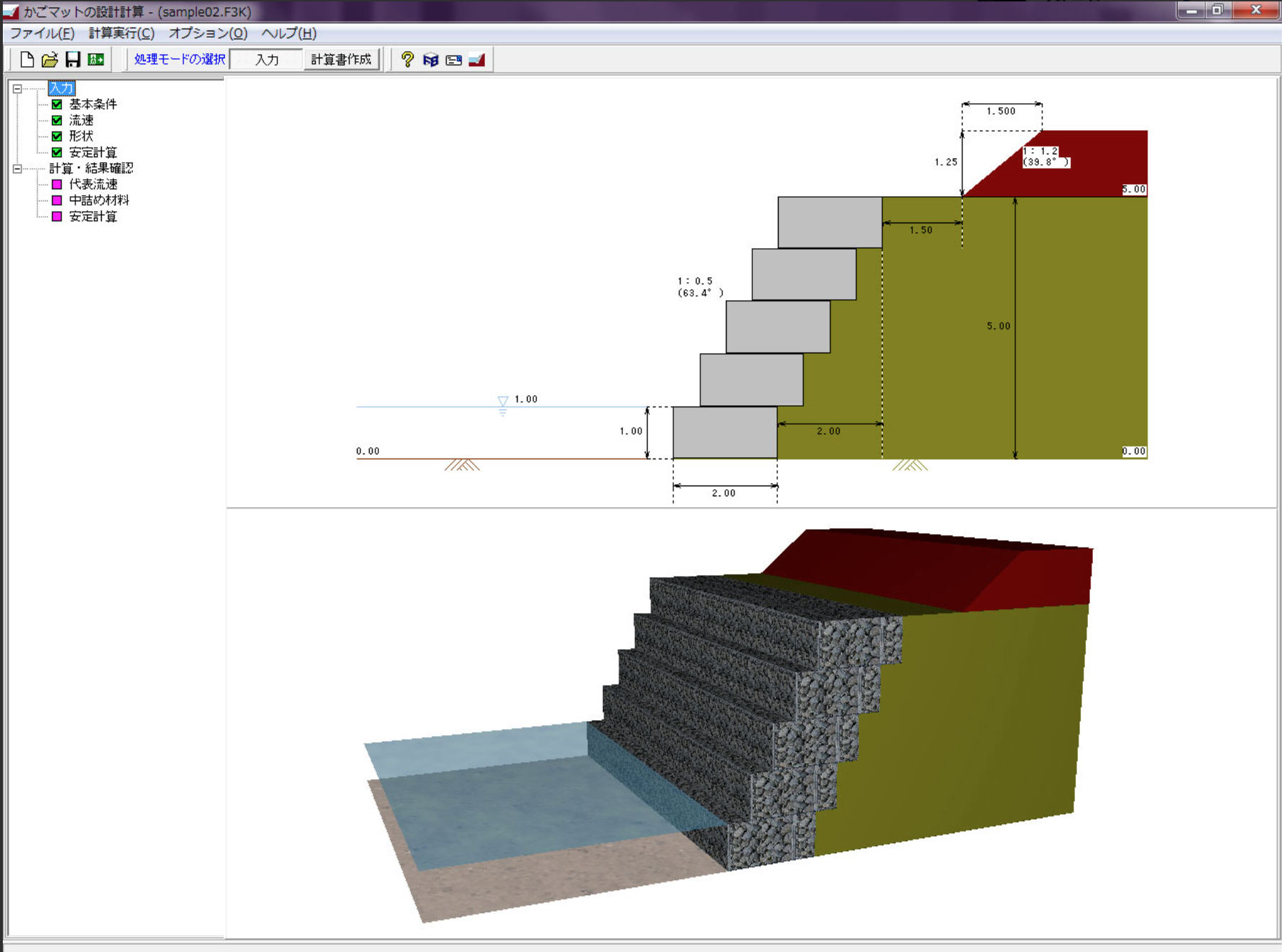Collapse the 入力 tree node
The image size is (1282, 952).
pos(17,89)
